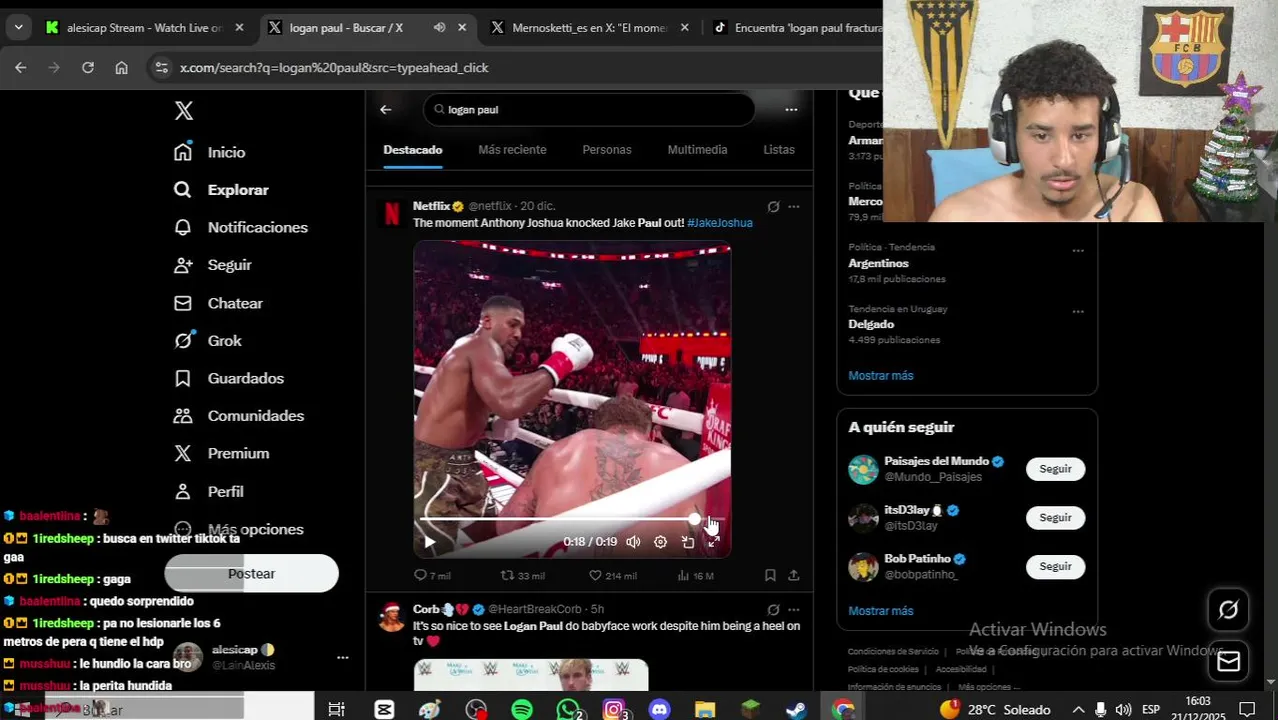This screenshot has height=720, width=1278.
Task: Open more options on Corb post
Action: pos(794,610)
